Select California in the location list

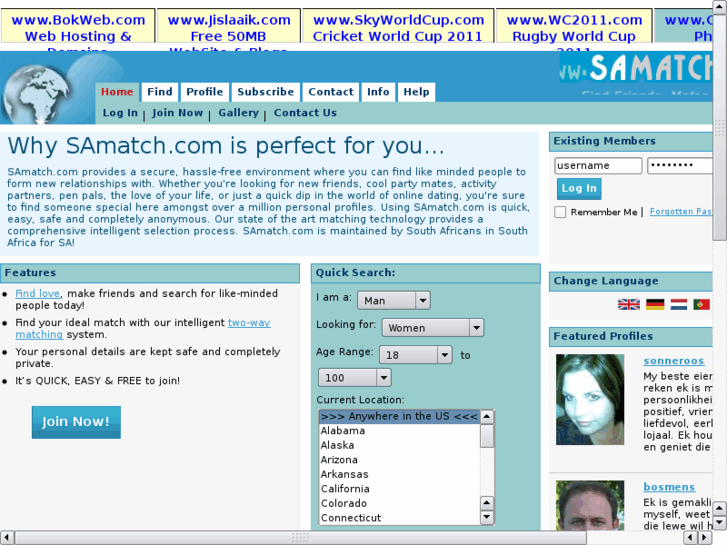pyautogui.click(x=399, y=489)
